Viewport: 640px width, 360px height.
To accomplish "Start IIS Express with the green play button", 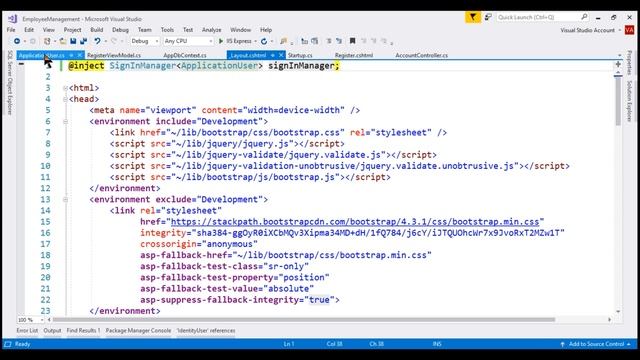I will pos(221,41).
